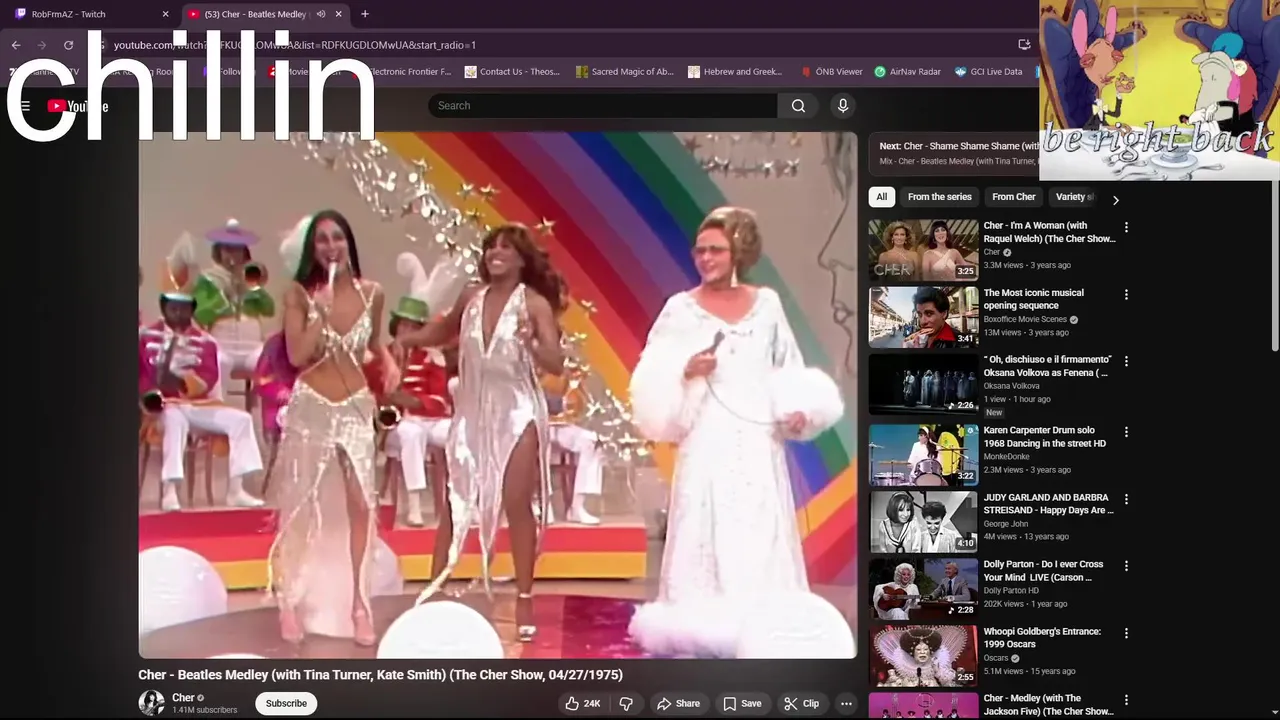Open the YouTube hamburger guide menu
The width and height of the screenshot is (1280, 720).
tap(25, 106)
